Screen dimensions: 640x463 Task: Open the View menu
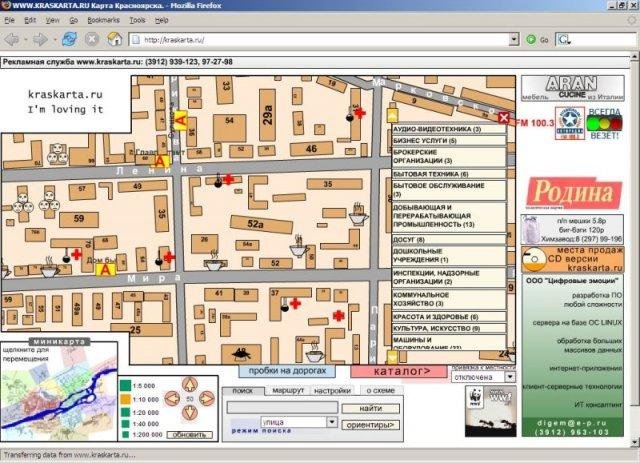click(52, 20)
